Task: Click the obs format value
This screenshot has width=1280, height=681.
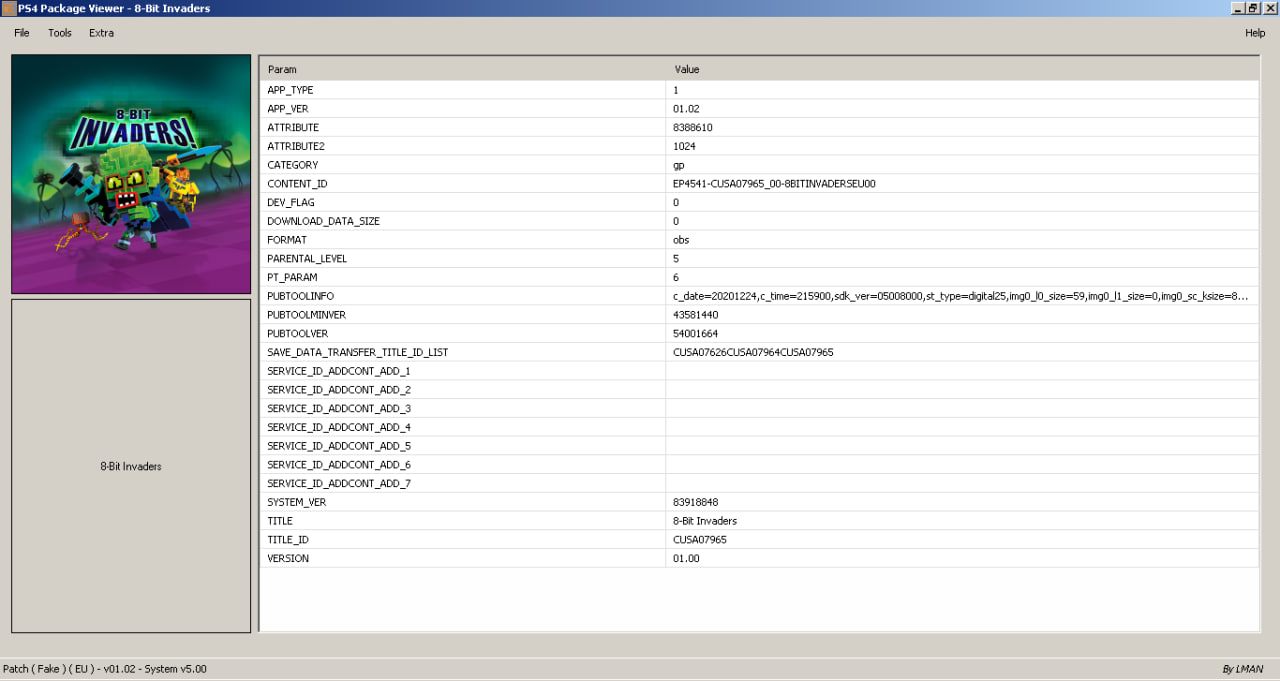Action: pos(681,240)
